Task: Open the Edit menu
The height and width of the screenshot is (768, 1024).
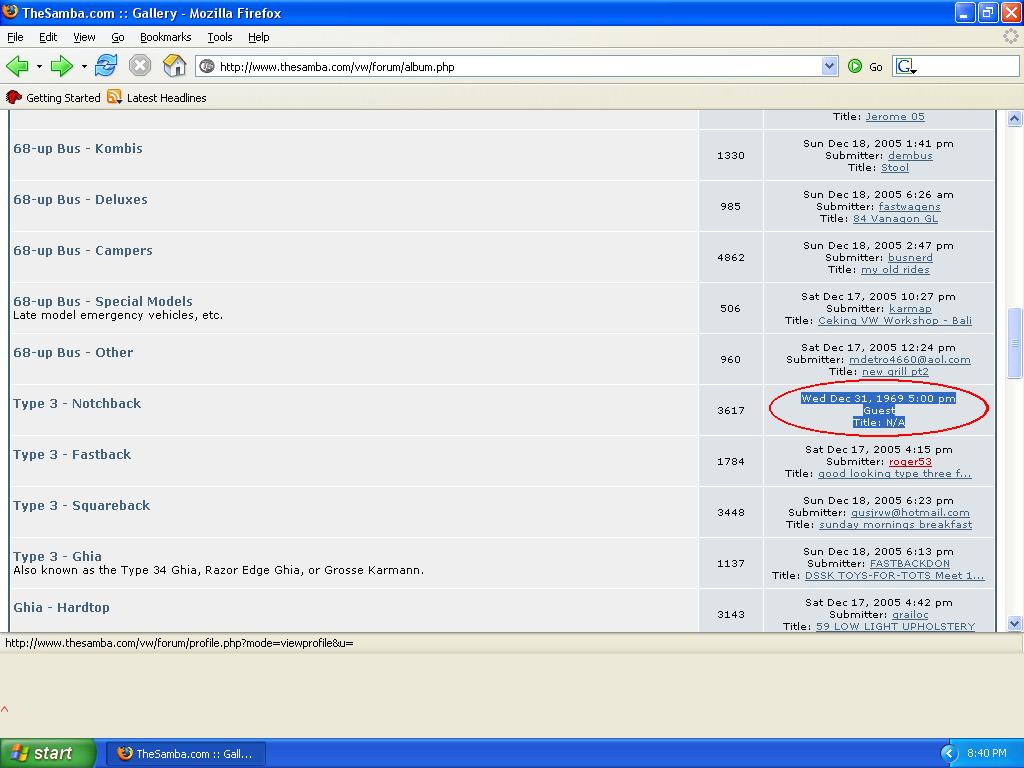Action: pos(48,37)
